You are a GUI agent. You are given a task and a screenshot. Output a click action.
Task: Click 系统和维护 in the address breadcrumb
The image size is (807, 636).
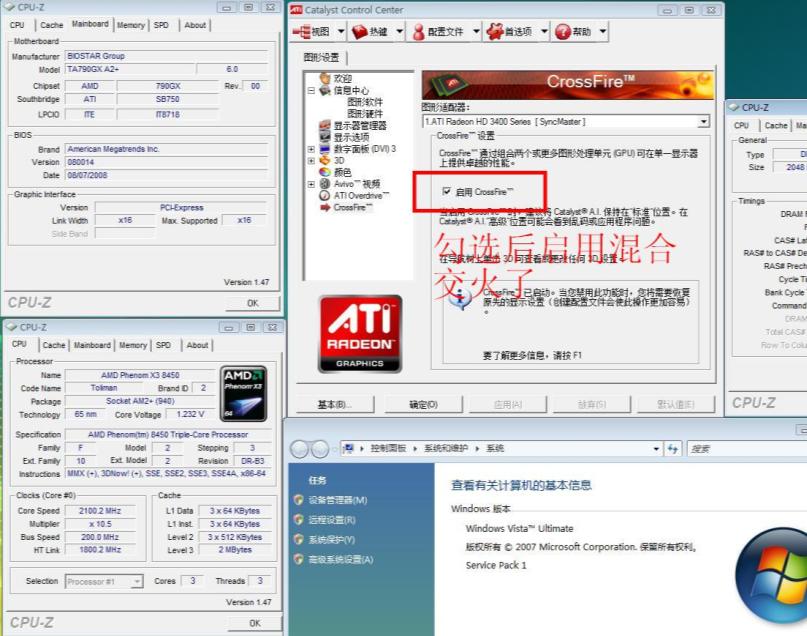446,449
